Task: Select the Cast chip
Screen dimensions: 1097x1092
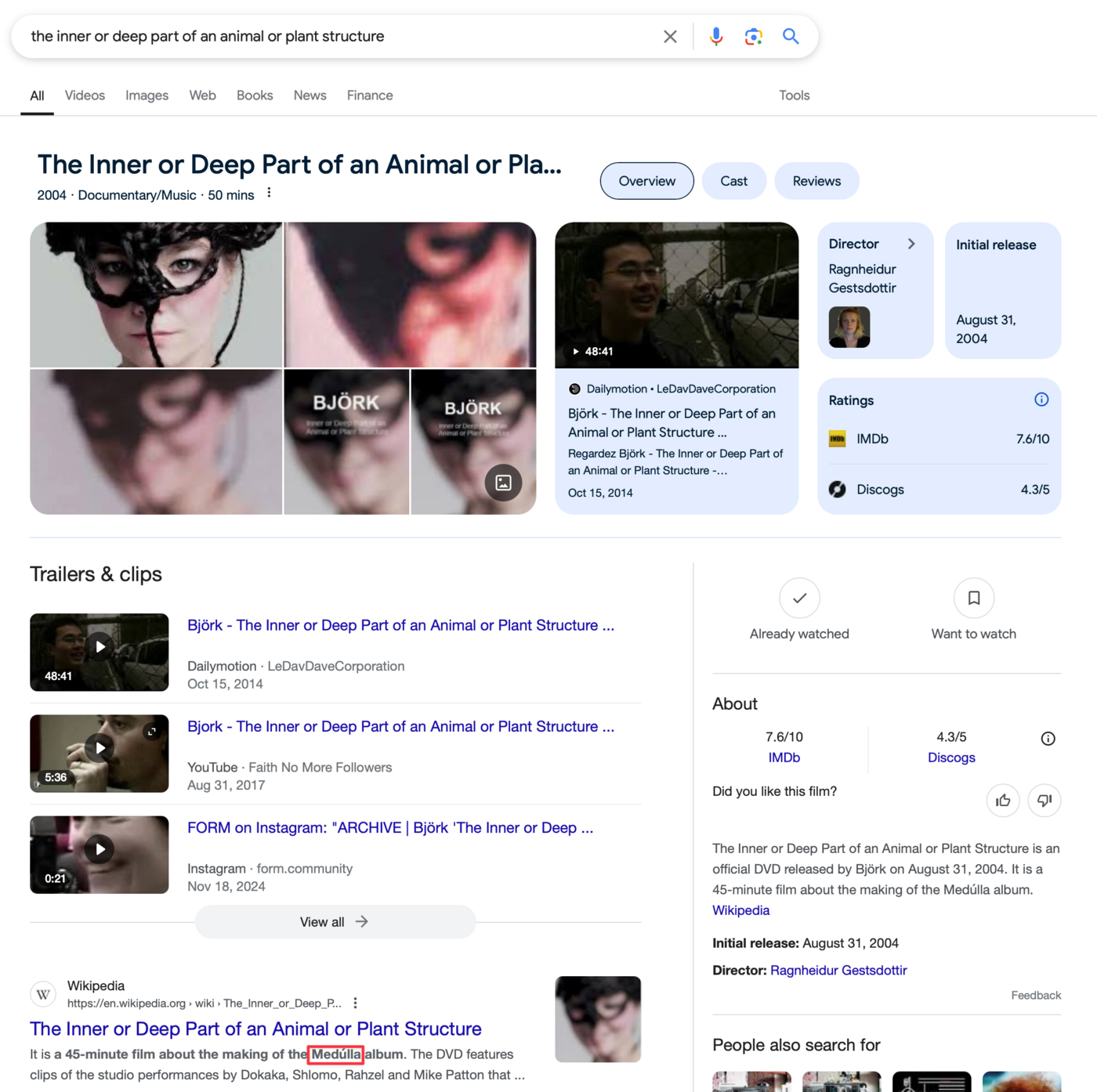Action: (x=734, y=181)
